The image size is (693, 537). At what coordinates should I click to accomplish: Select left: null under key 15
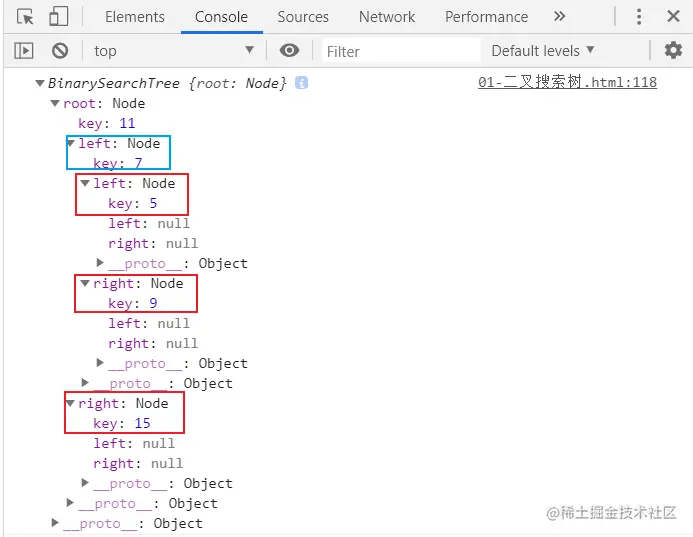click(x=134, y=443)
